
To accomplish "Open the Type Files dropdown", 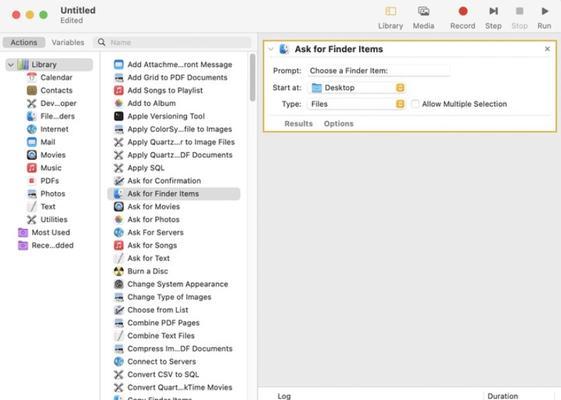I will click(x=357, y=104).
